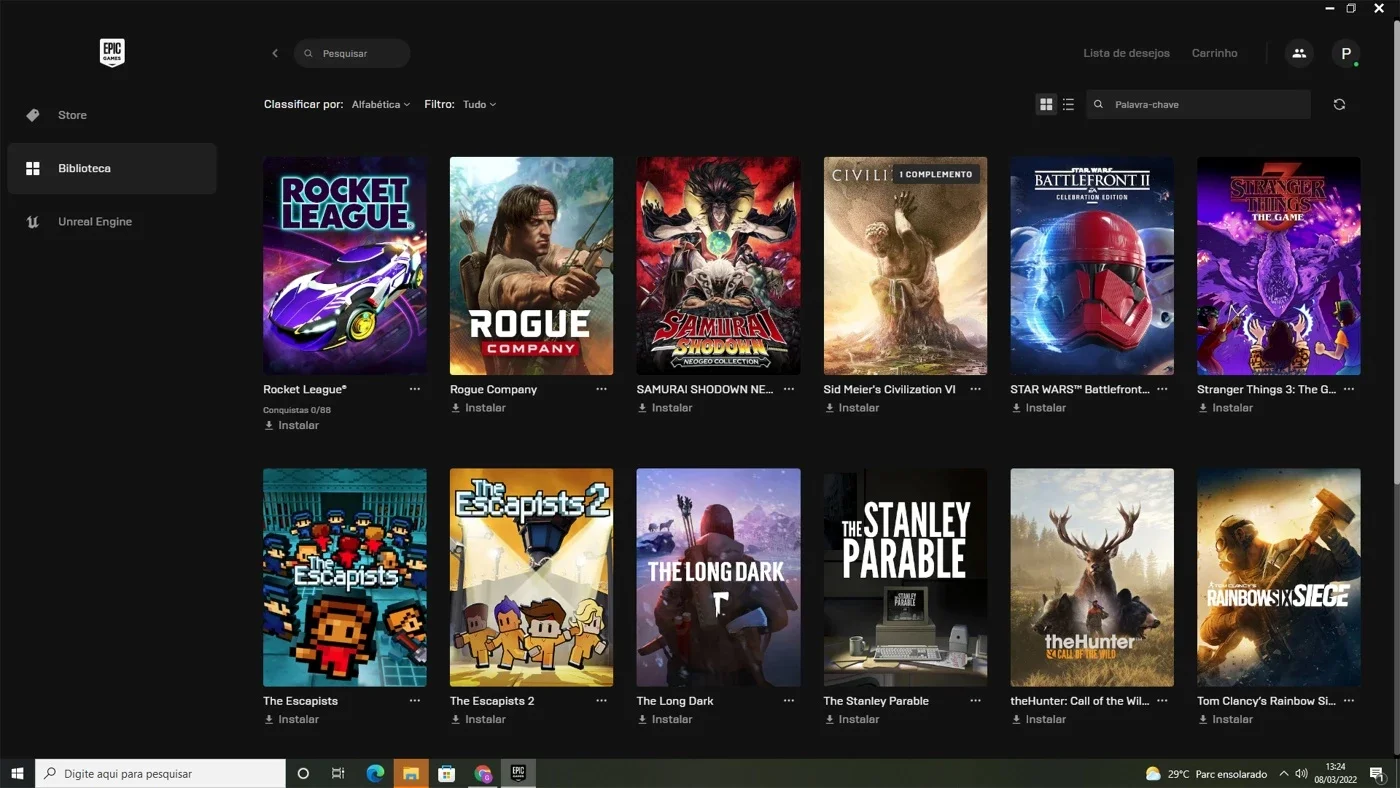Open theHunter Call of the Wild cover

[1092, 578]
